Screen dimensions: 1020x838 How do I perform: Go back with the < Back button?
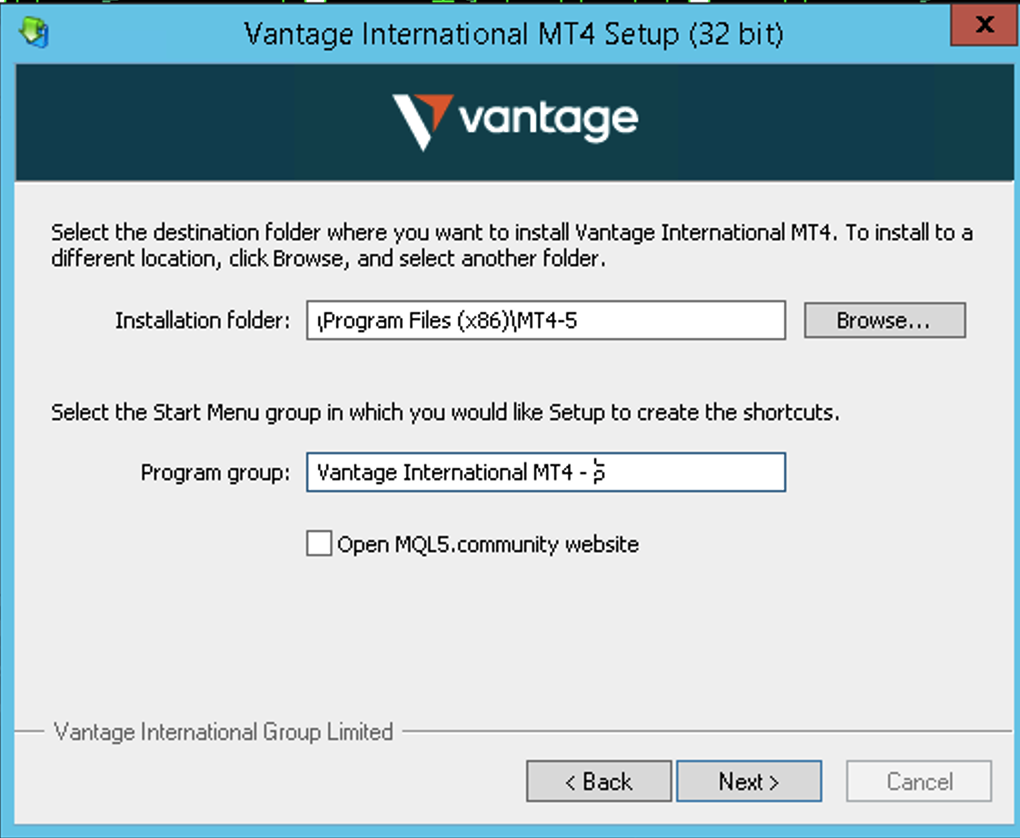point(598,781)
